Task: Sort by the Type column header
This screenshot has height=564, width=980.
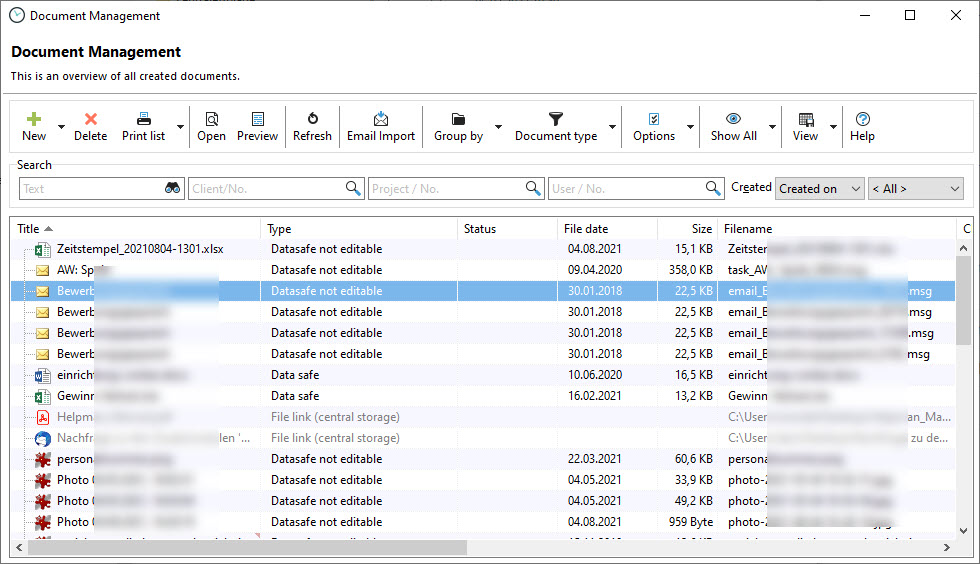Action: click(x=359, y=229)
